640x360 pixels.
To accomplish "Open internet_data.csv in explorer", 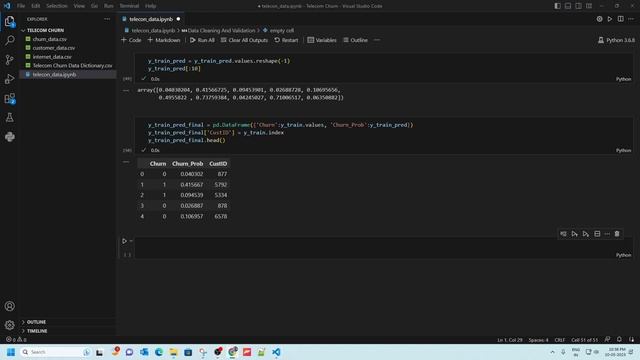I will (52, 57).
